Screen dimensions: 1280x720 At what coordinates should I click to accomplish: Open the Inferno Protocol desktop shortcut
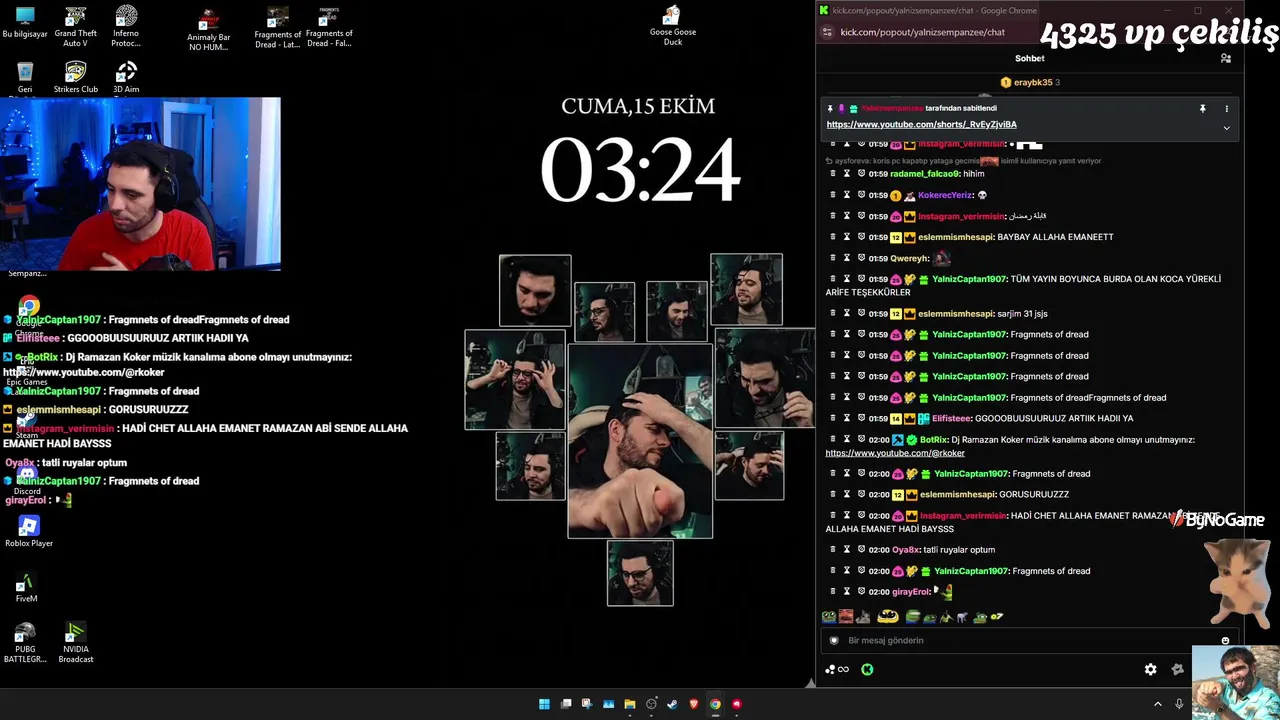(126, 27)
